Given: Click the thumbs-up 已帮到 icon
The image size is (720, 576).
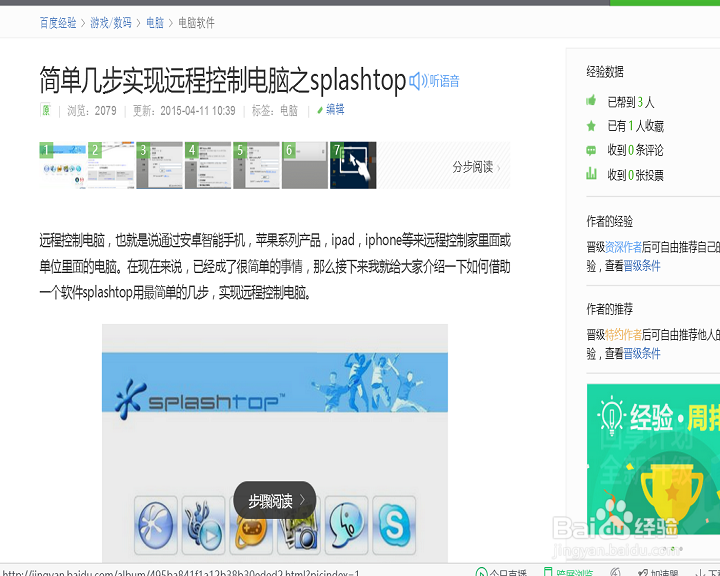Looking at the screenshot, I should [x=591, y=100].
